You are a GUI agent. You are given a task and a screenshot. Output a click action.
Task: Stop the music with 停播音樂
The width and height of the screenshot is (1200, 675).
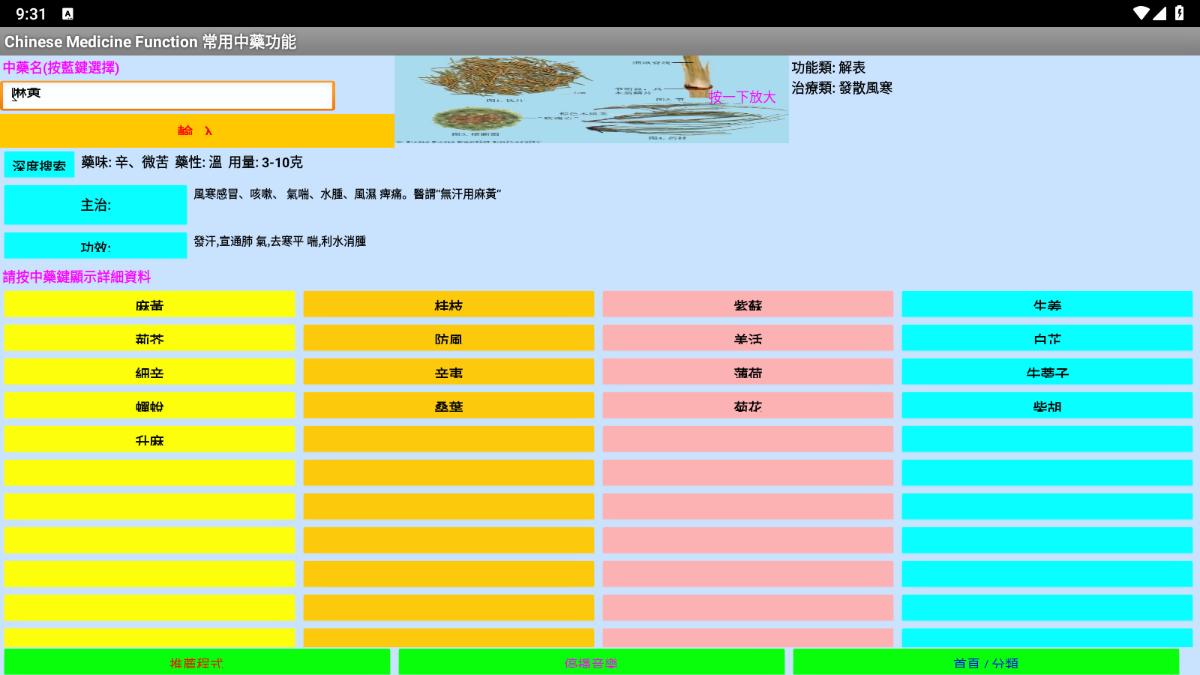click(591, 662)
